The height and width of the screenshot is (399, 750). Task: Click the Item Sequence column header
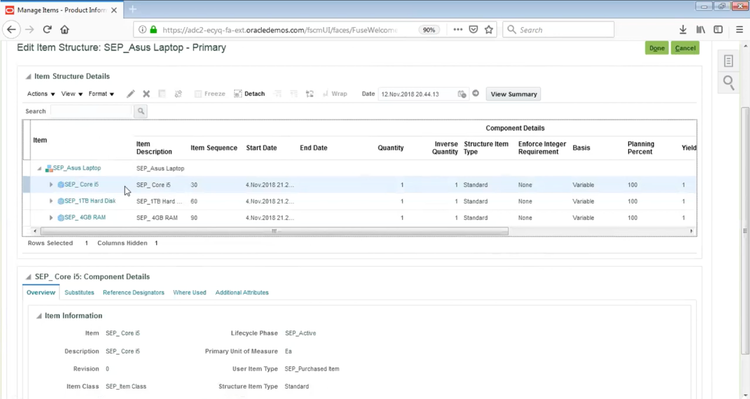214,148
